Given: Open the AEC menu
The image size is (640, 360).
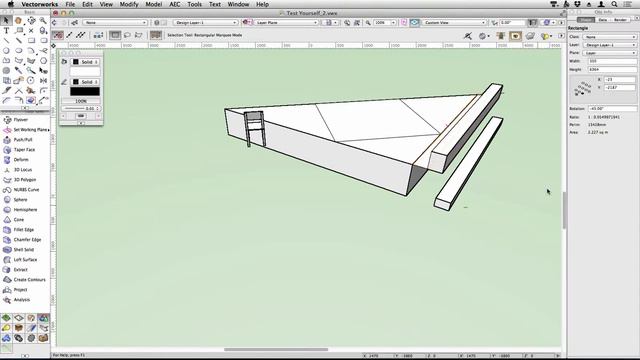Looking at the screenshot, I should (x=175, y=4).
